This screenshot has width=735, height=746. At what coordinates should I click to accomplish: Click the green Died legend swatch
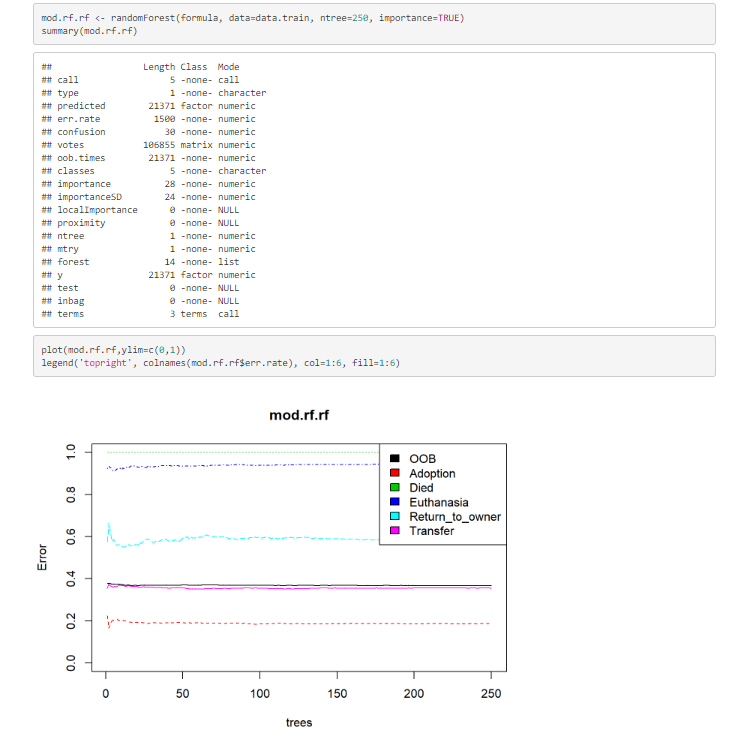(394, 487)
